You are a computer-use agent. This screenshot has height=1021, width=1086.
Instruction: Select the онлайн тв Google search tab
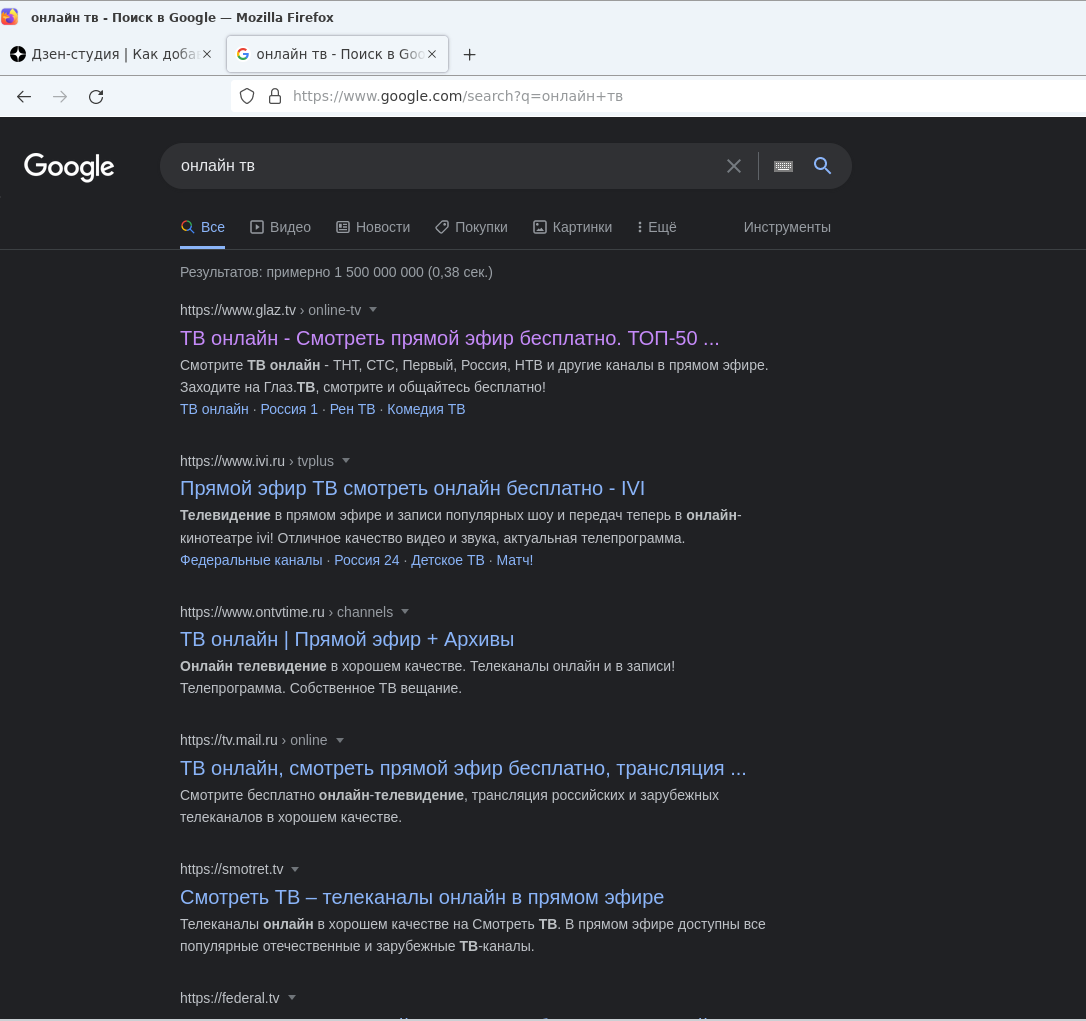337,54
